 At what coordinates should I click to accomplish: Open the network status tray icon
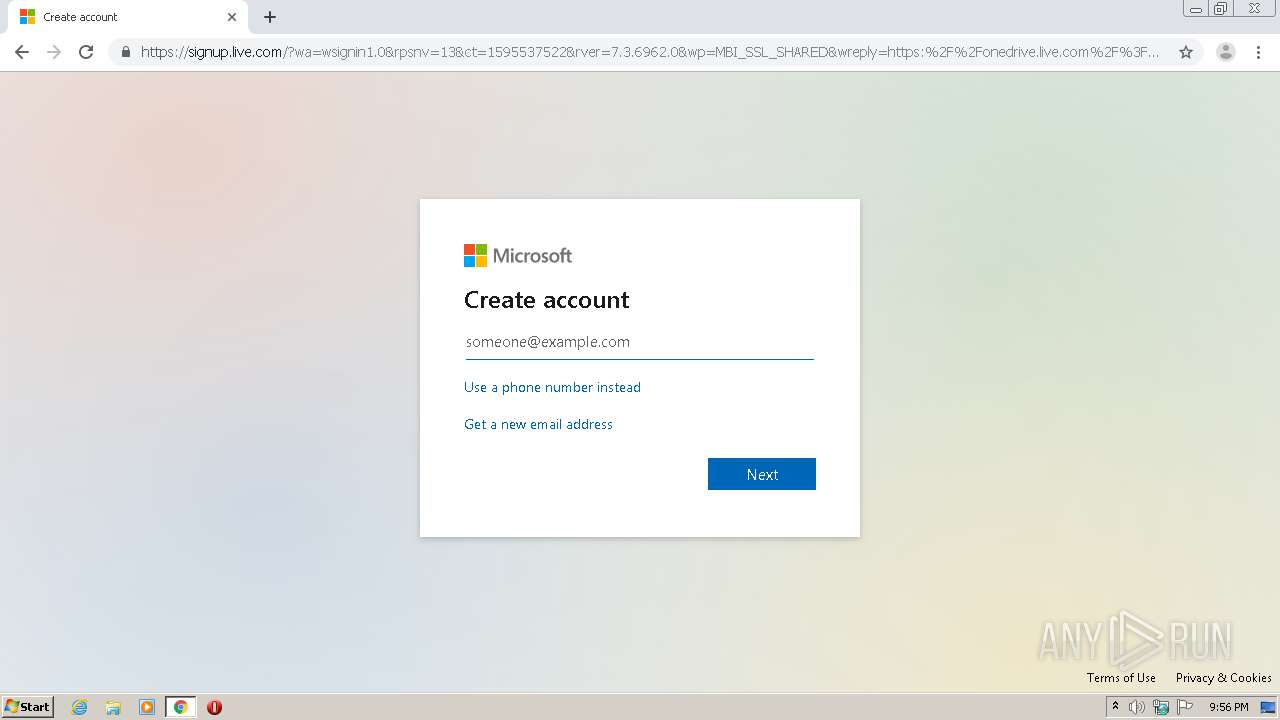pyautogui.click(x=1161, y=707)
